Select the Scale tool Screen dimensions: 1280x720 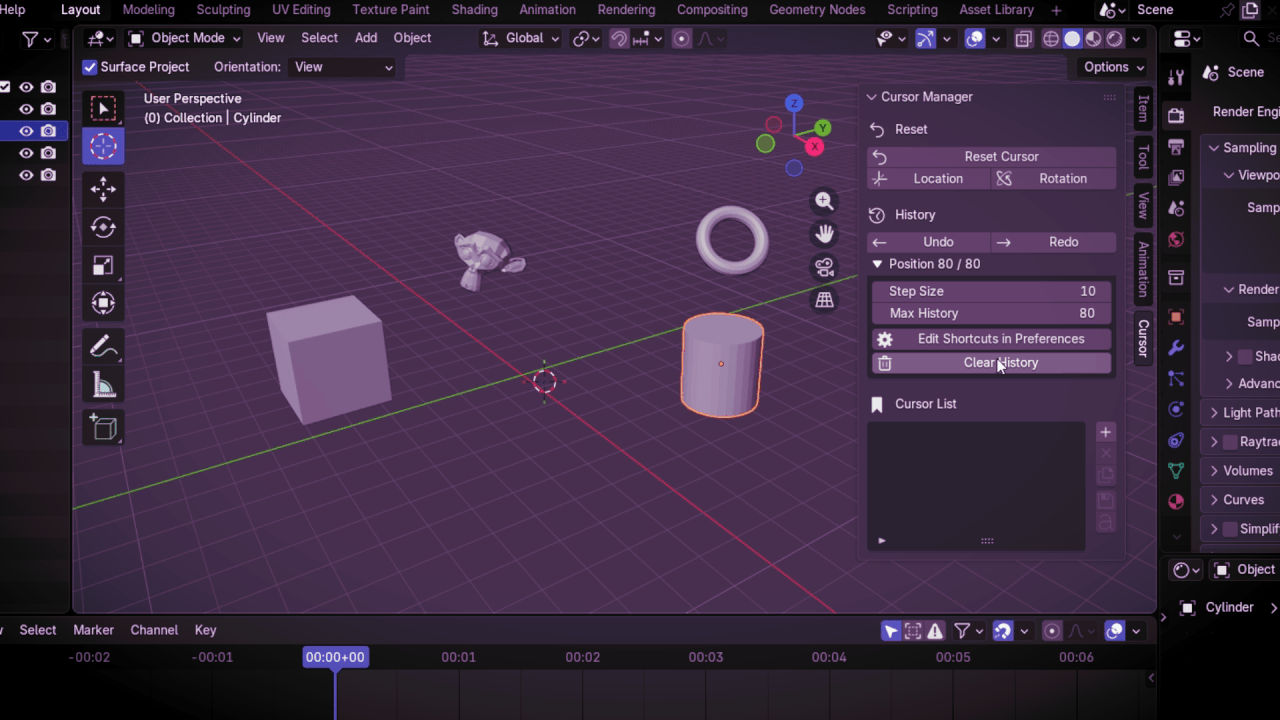click(x=103, y=265)
